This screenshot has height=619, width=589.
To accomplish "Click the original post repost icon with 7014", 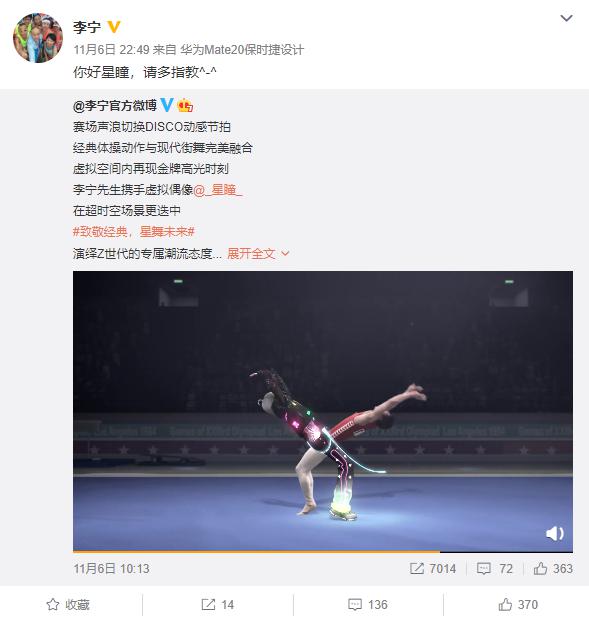I will pos(433,568).
